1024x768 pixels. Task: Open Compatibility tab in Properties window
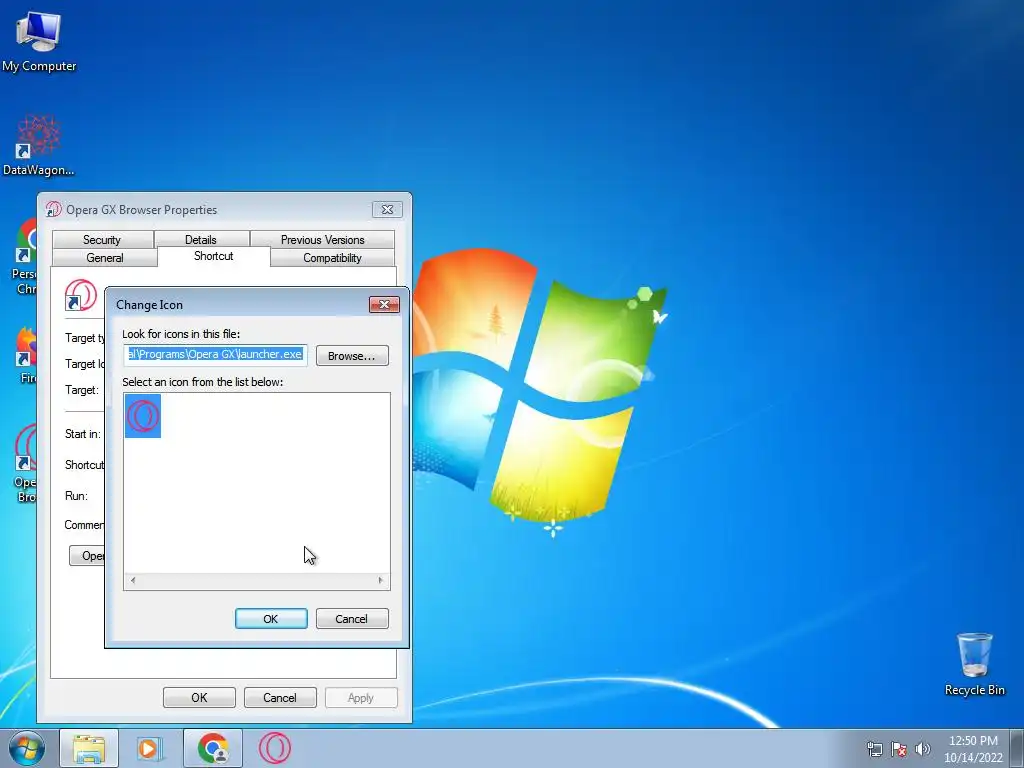332,258
